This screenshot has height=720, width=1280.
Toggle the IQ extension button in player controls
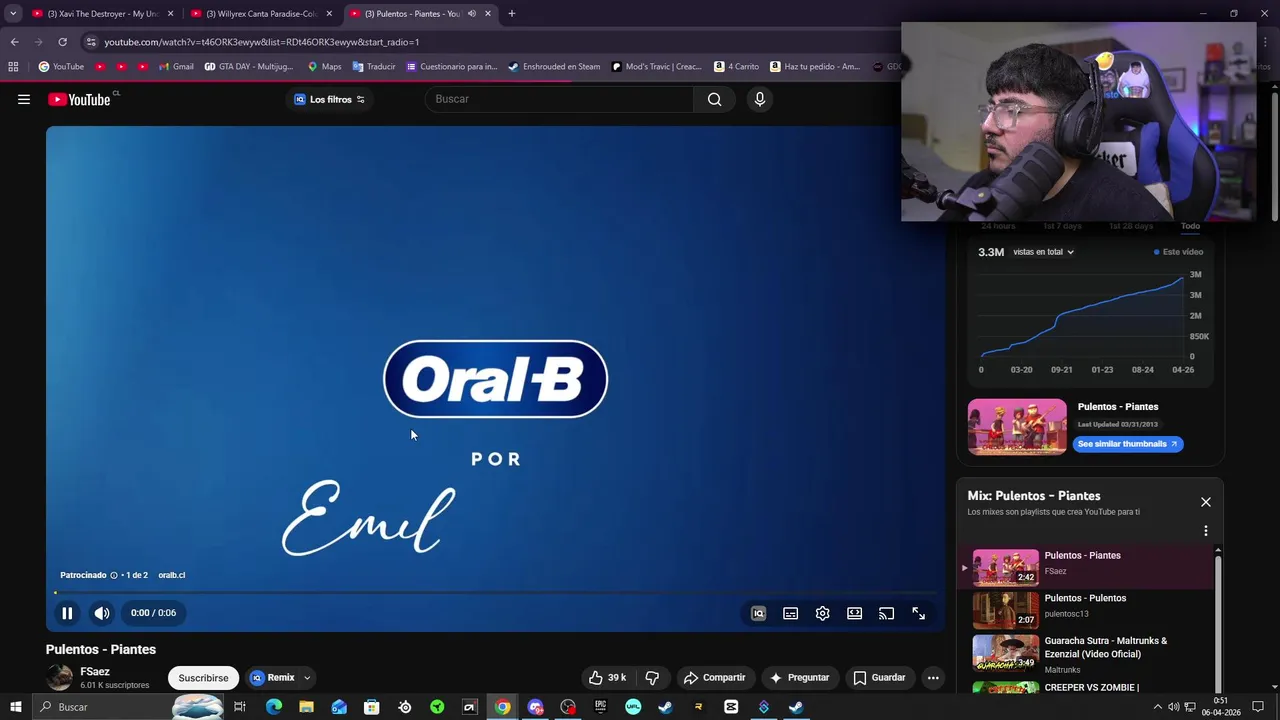tap(758, 613)
